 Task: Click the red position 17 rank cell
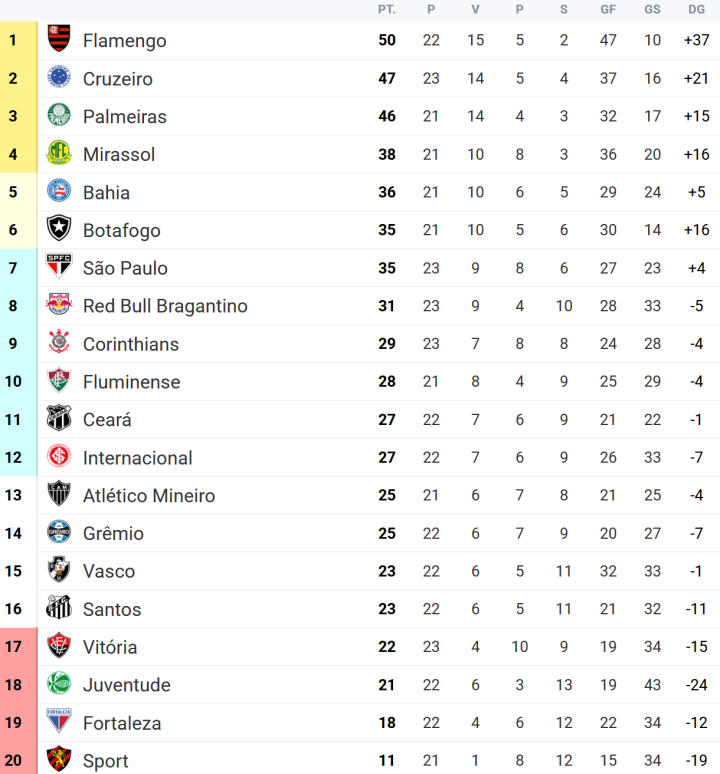click(x=13, y=647)
